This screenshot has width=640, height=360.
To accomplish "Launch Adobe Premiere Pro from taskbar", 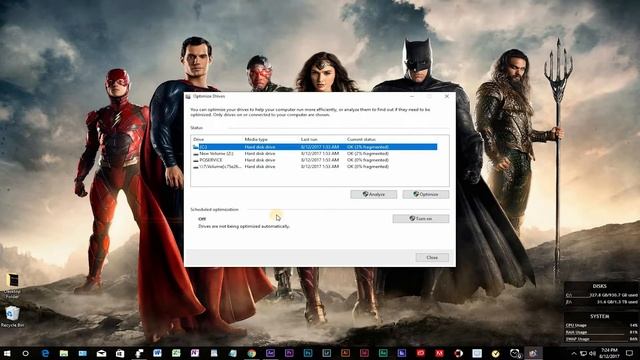I will point(289,353).
